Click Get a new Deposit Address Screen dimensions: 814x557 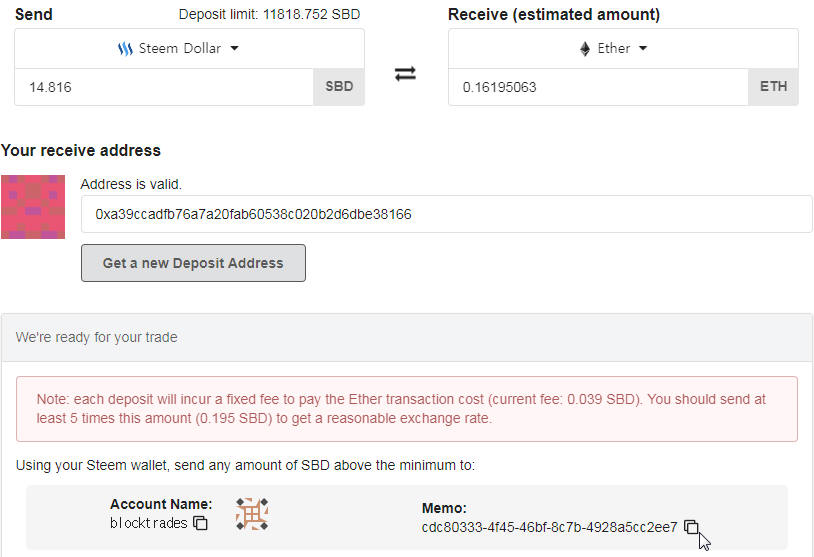(x=193, y=263)
